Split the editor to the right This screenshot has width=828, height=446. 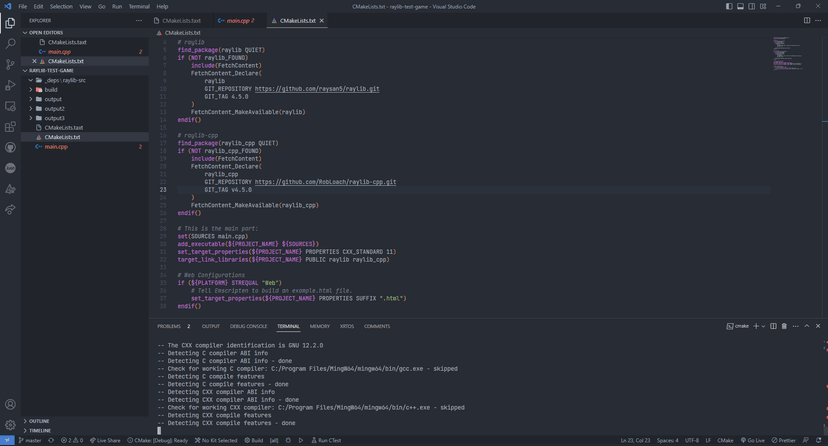click(x=807, y=20)
